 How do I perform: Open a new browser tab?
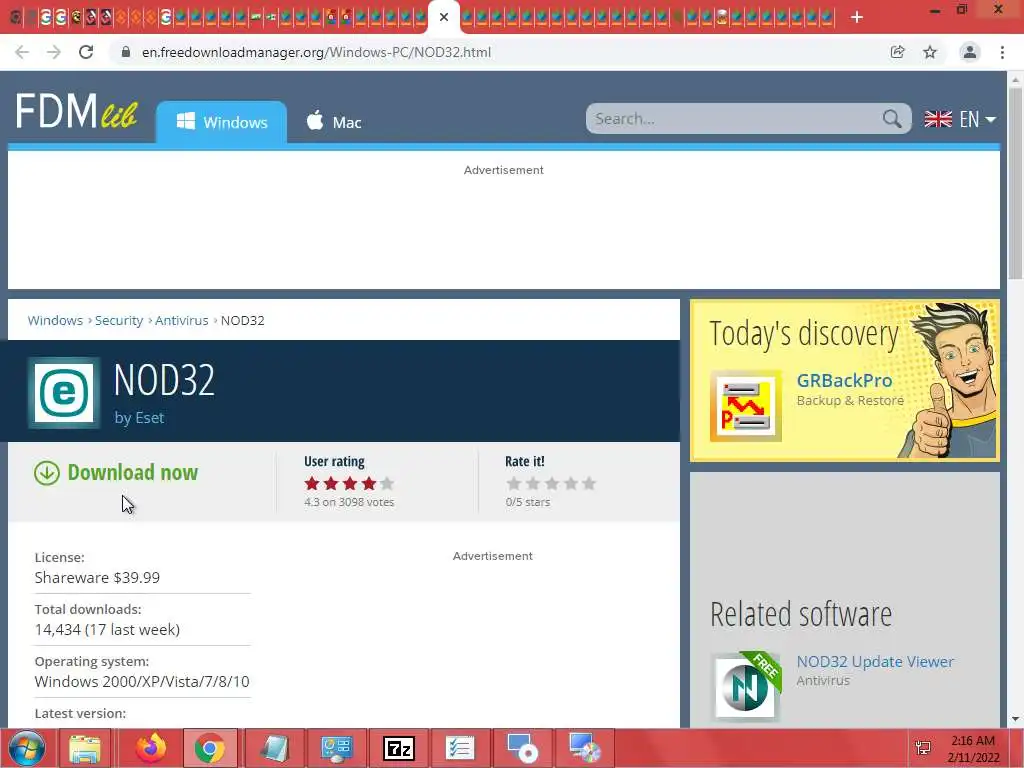coord(857,18)
